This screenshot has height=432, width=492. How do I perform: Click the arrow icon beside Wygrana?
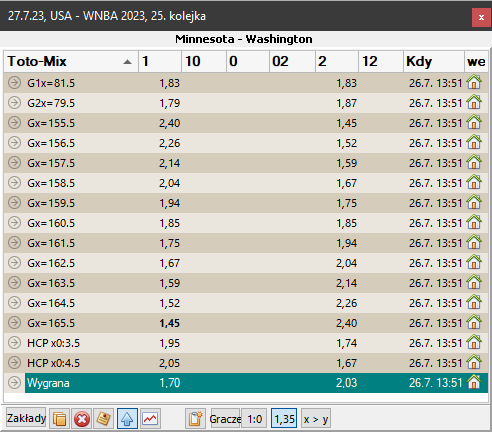click(x=14, y=382)
